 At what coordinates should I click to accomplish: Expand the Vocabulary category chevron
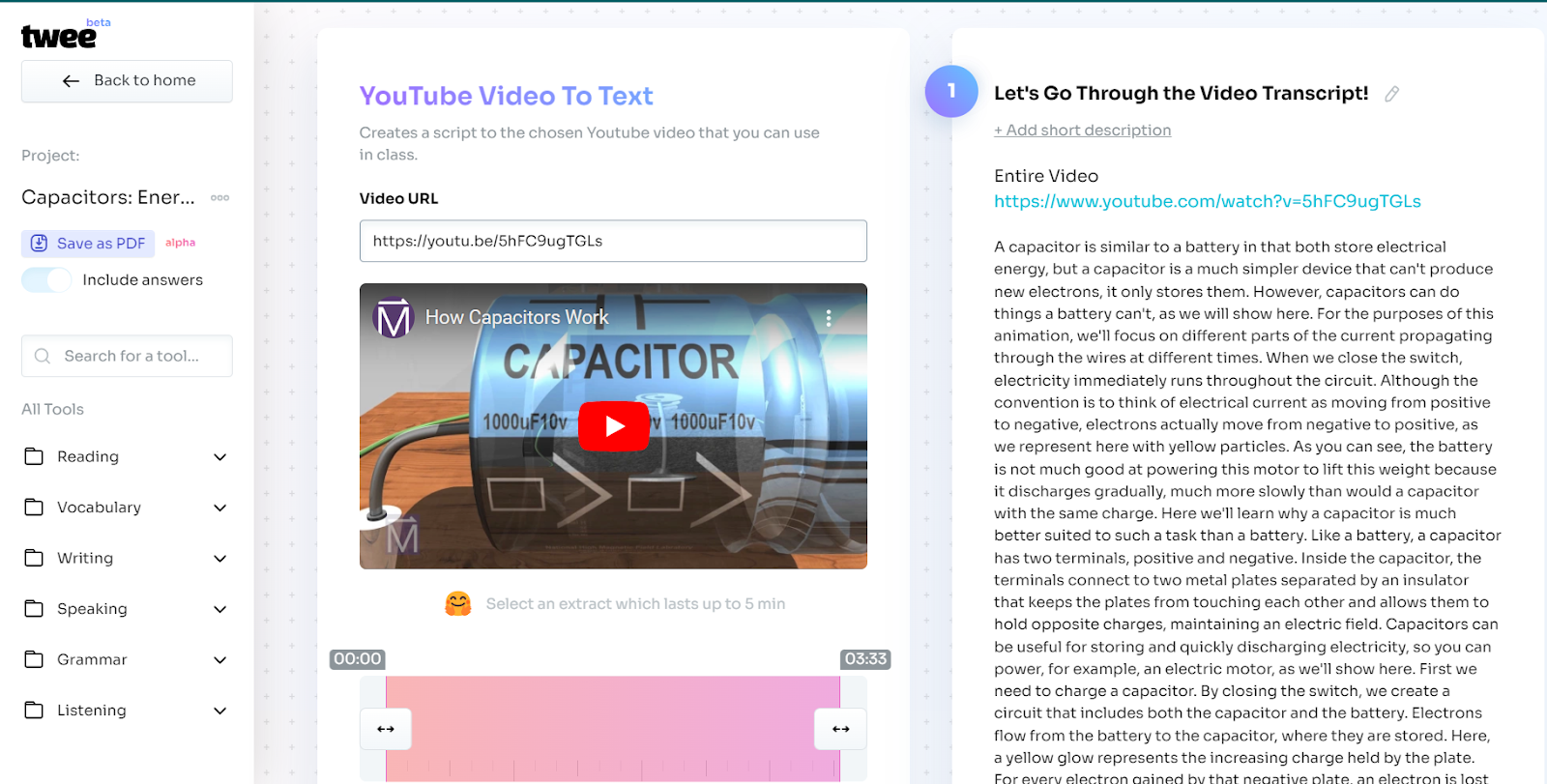[220, 508]
